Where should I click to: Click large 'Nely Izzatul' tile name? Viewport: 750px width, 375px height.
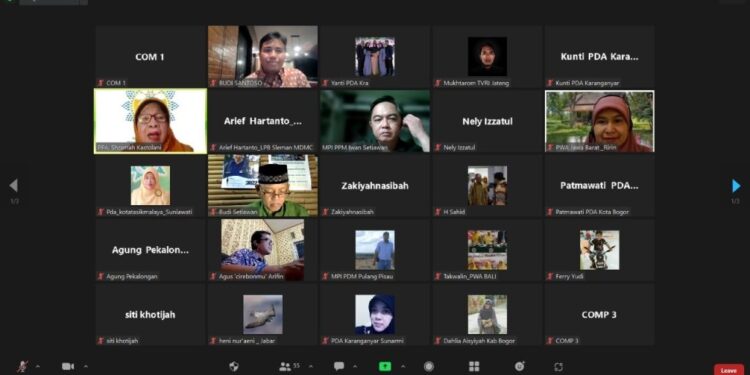click(487, 121)
